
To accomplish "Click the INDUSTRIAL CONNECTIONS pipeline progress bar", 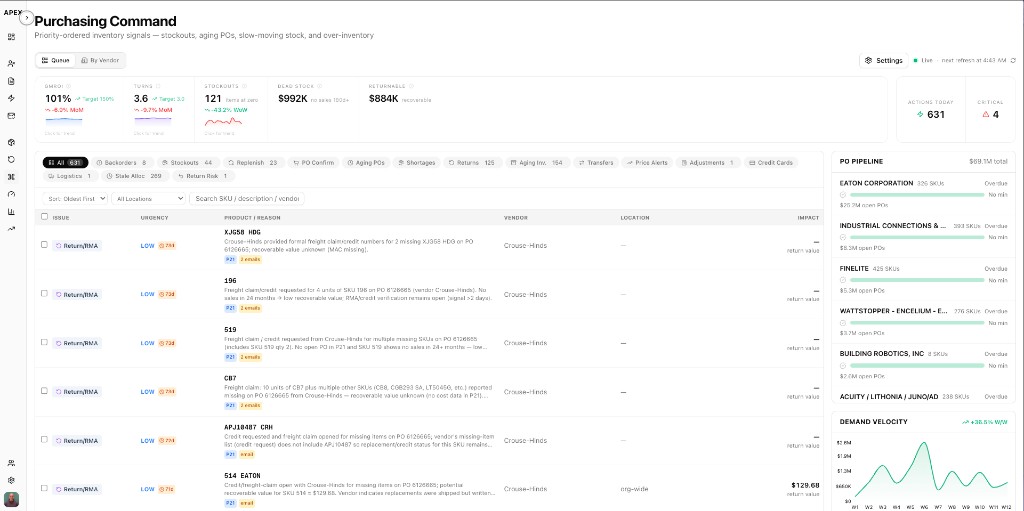I will point(918,237).
